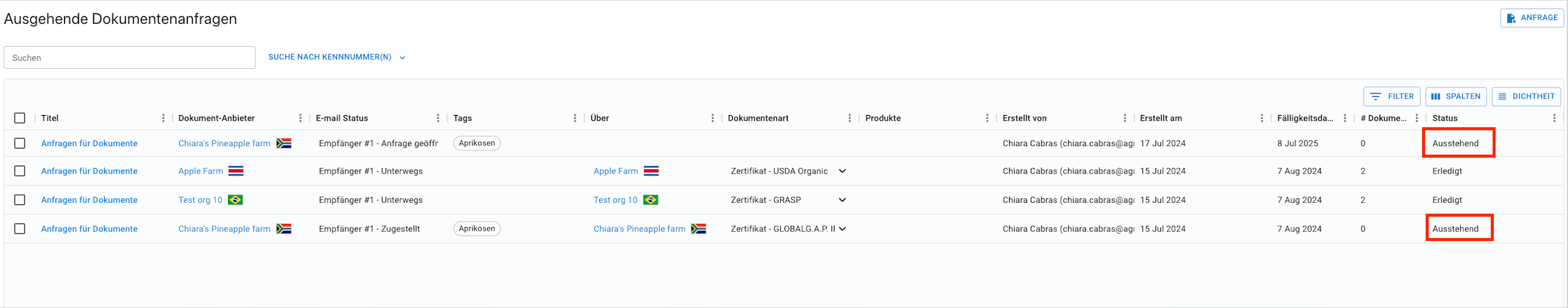1568x308 pixels.
Task: Open Produkte column options menu
Action: (987, 118)
